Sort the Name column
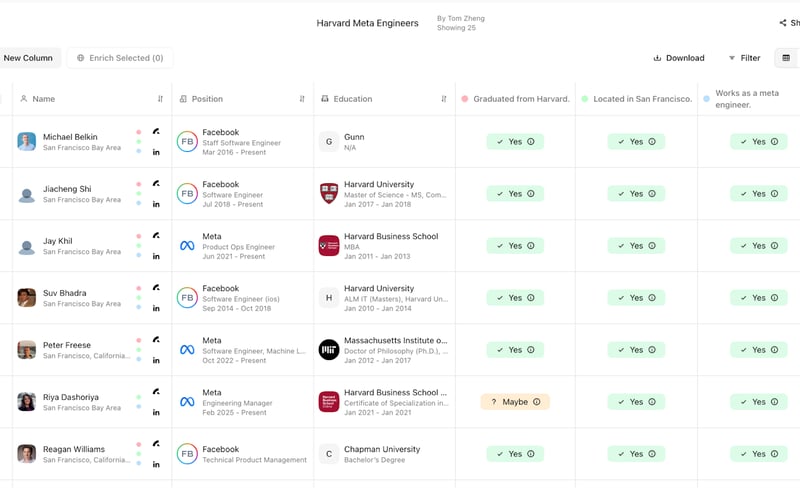The height and width of the screenshot is (500, 800). pos(160,99)
